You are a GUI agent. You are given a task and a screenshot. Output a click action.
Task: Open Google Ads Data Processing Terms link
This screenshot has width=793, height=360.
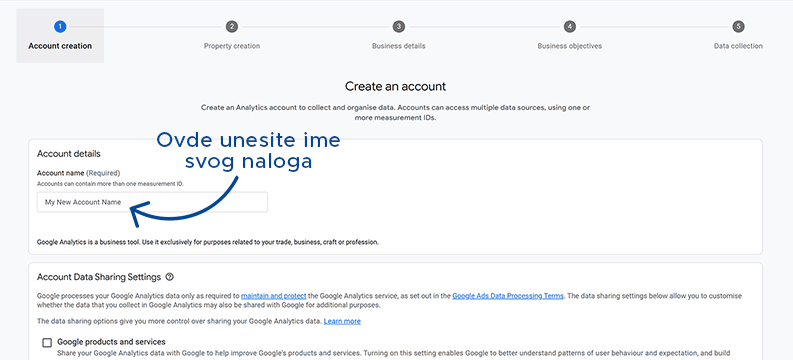coord(508,296)
